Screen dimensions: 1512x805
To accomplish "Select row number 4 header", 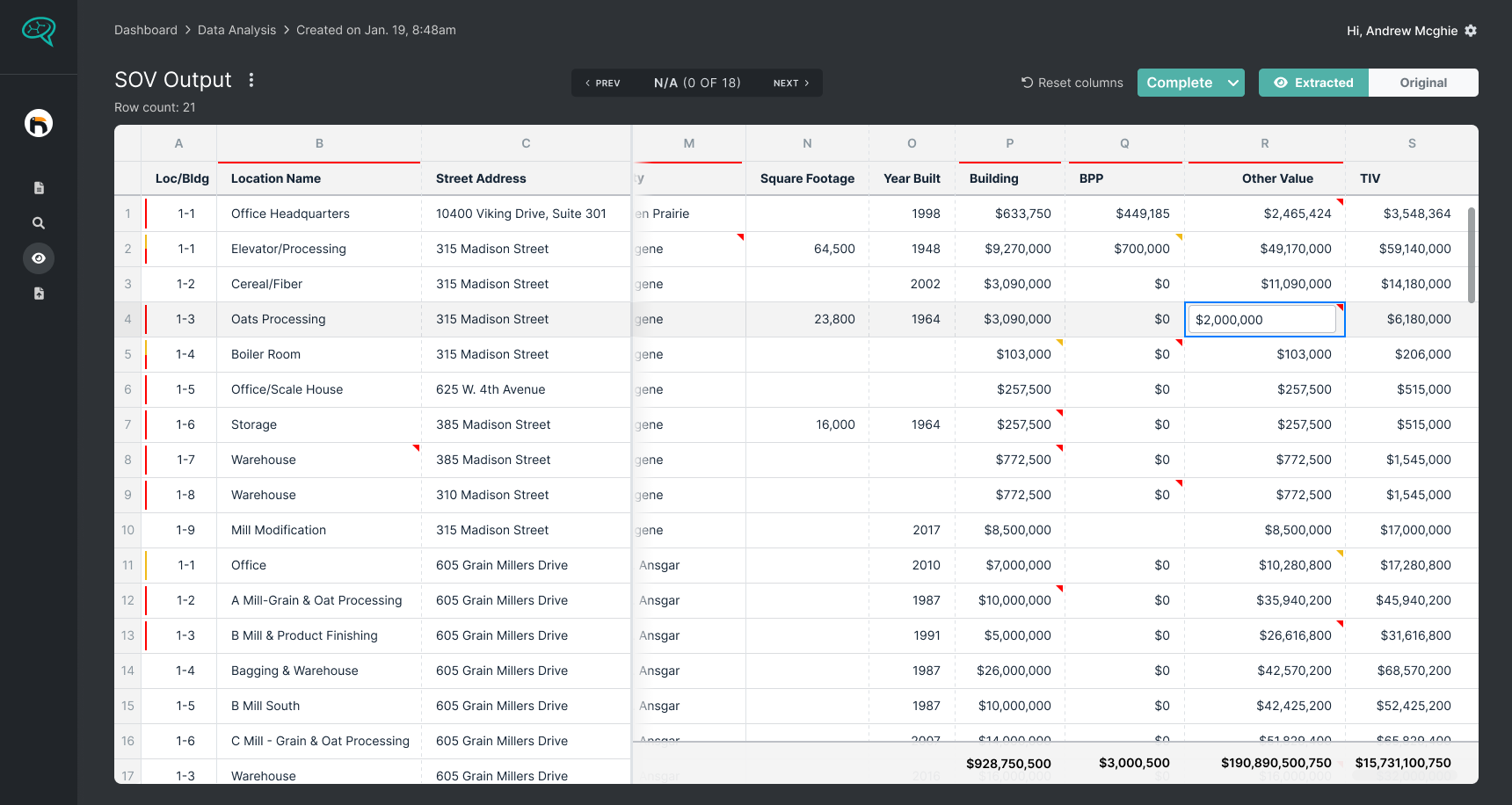I will (x=127, y=319).
